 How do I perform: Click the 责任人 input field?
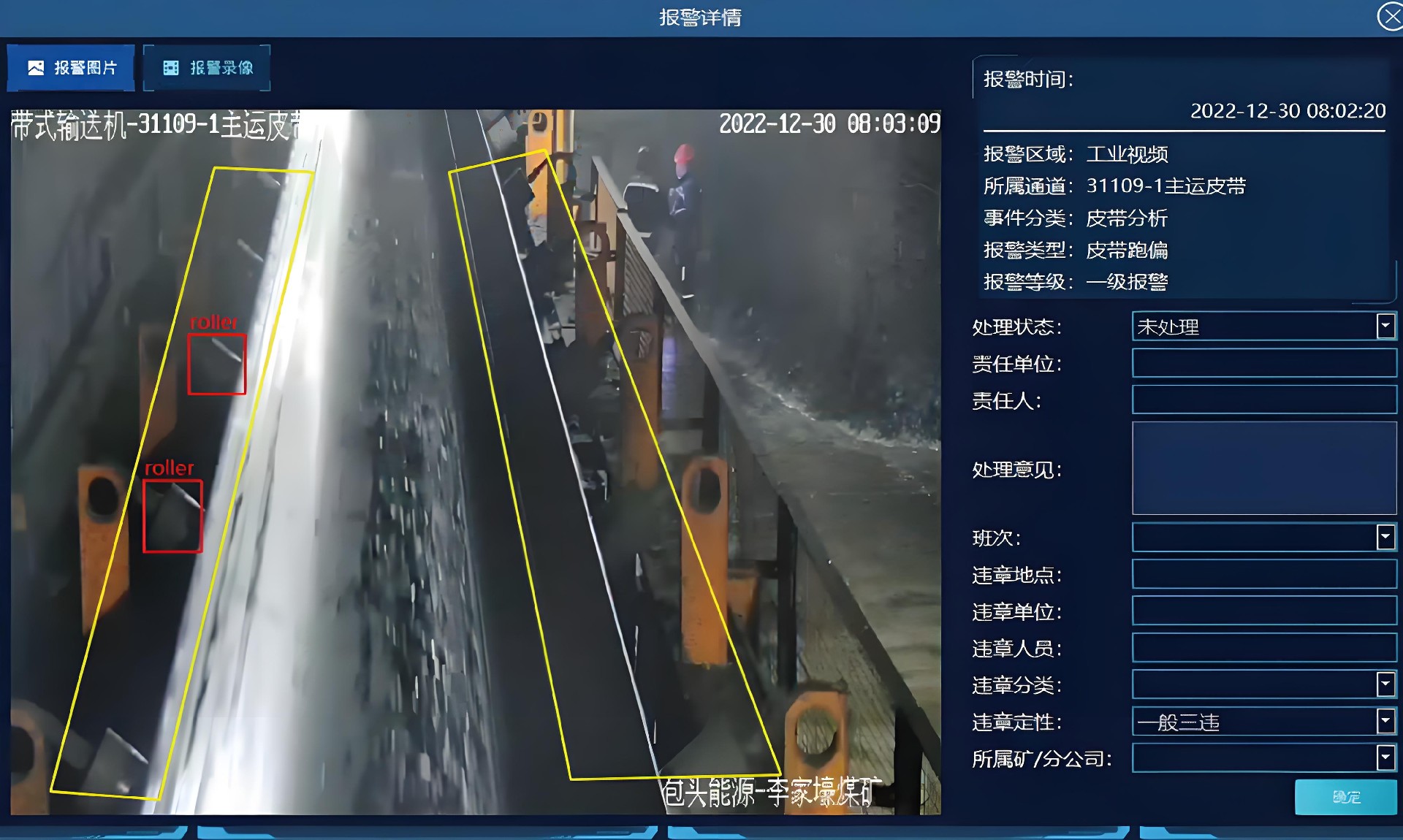(x=1263, y=400)
